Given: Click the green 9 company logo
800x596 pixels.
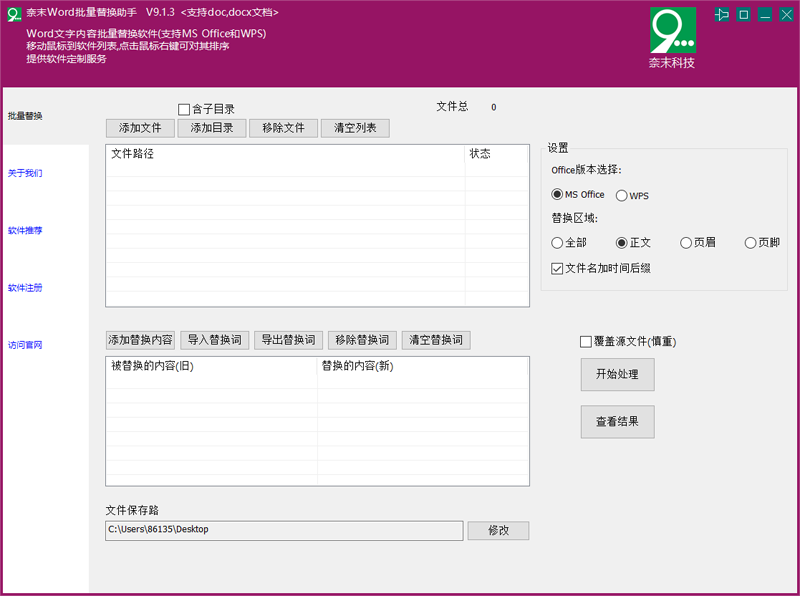Looking at the screenshot, I should (x=672, y=31).
